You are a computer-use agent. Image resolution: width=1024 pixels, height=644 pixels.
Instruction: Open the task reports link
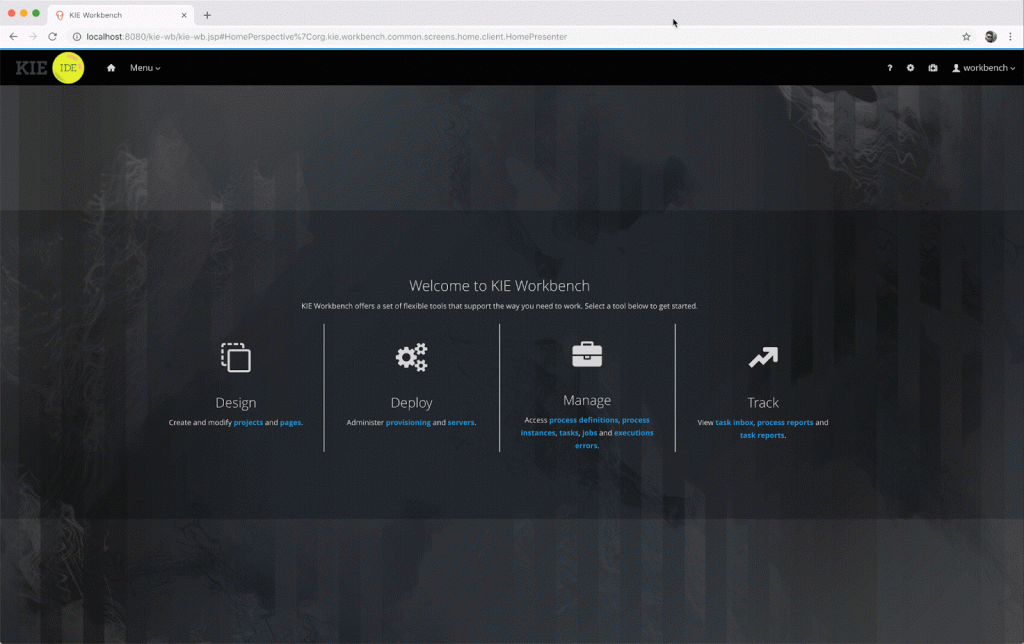[762, 436]
